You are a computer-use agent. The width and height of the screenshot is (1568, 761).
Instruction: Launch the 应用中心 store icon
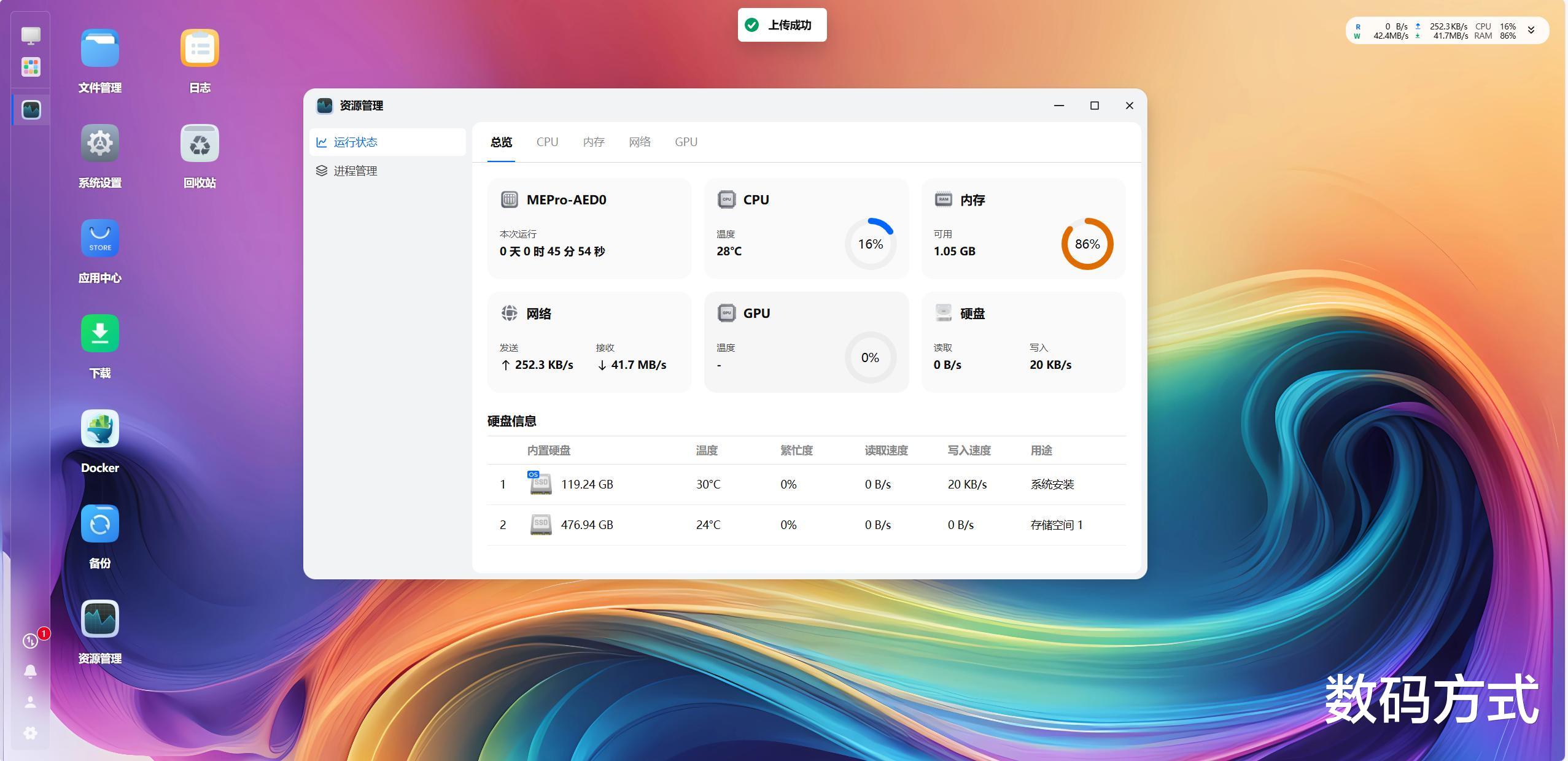tap(99, 239)
